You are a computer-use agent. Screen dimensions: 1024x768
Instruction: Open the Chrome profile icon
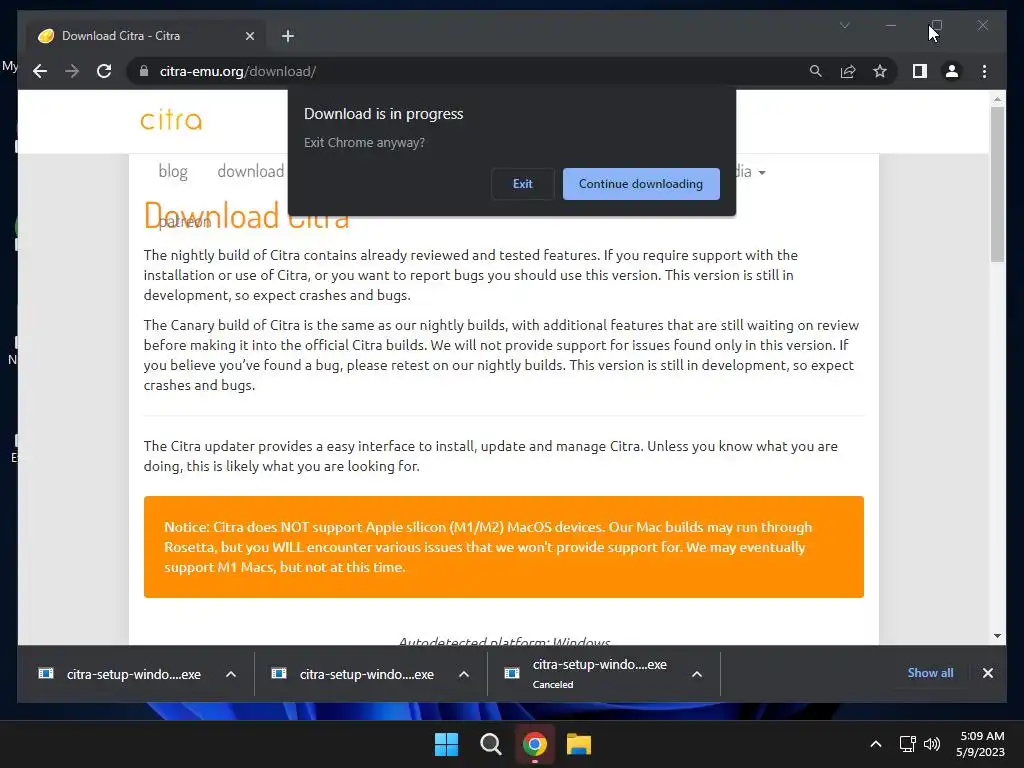click(x=952, y=71)
